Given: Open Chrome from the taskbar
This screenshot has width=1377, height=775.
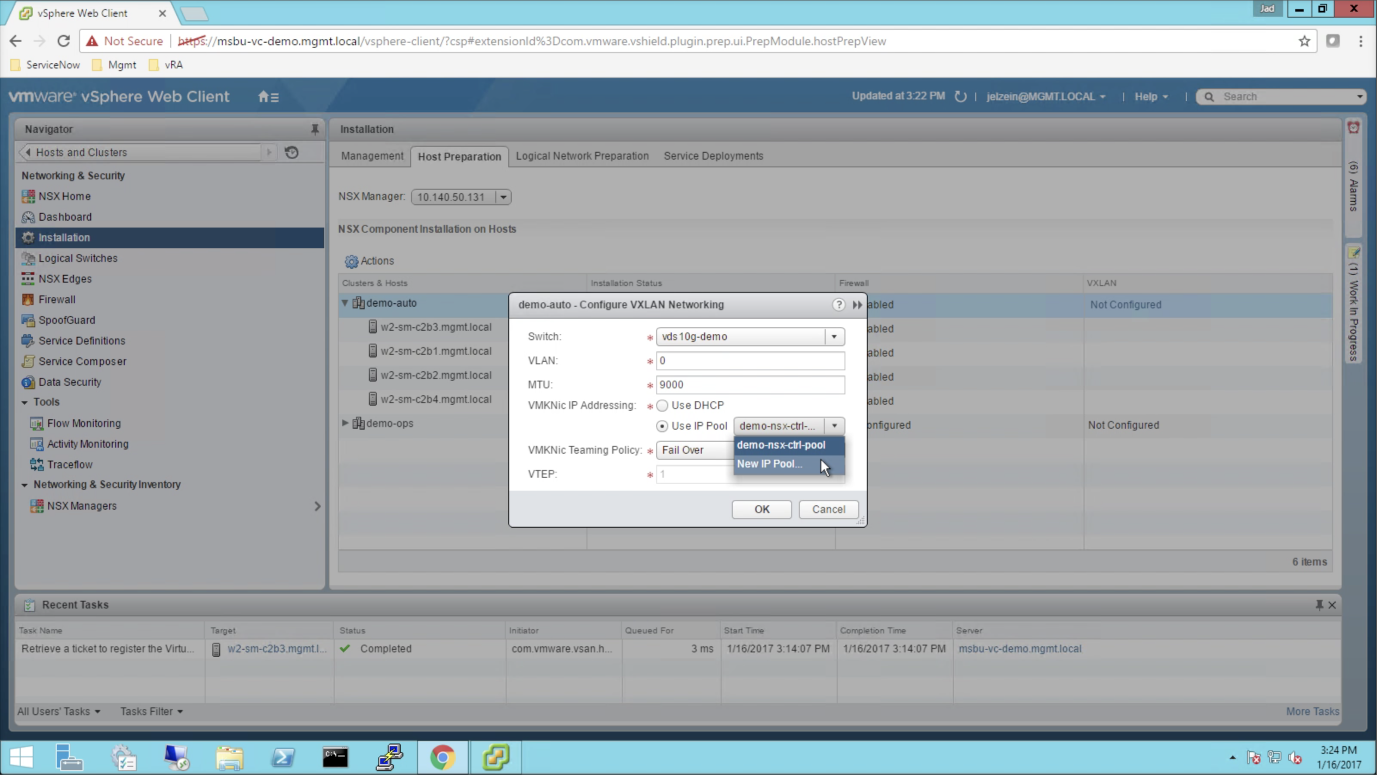Looking at the screenshot, I should 443,757.
